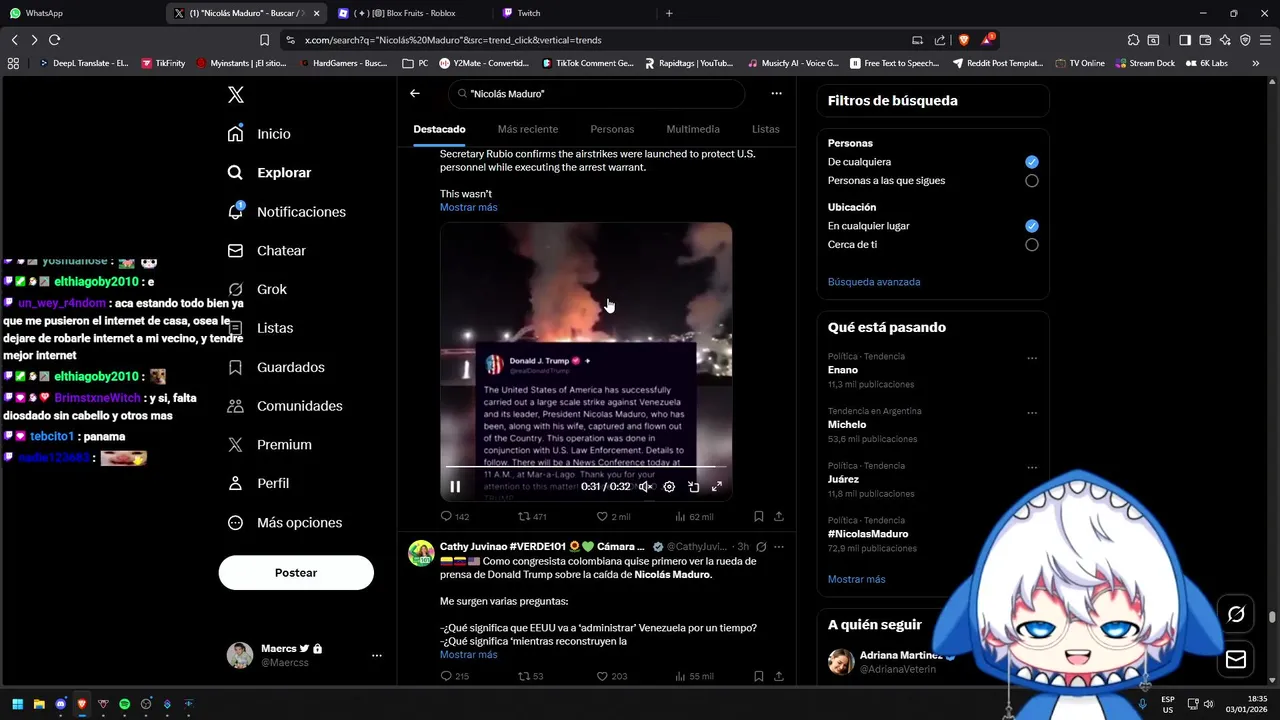
Task: Switch to Destacado tab
Action: point(439,129)
